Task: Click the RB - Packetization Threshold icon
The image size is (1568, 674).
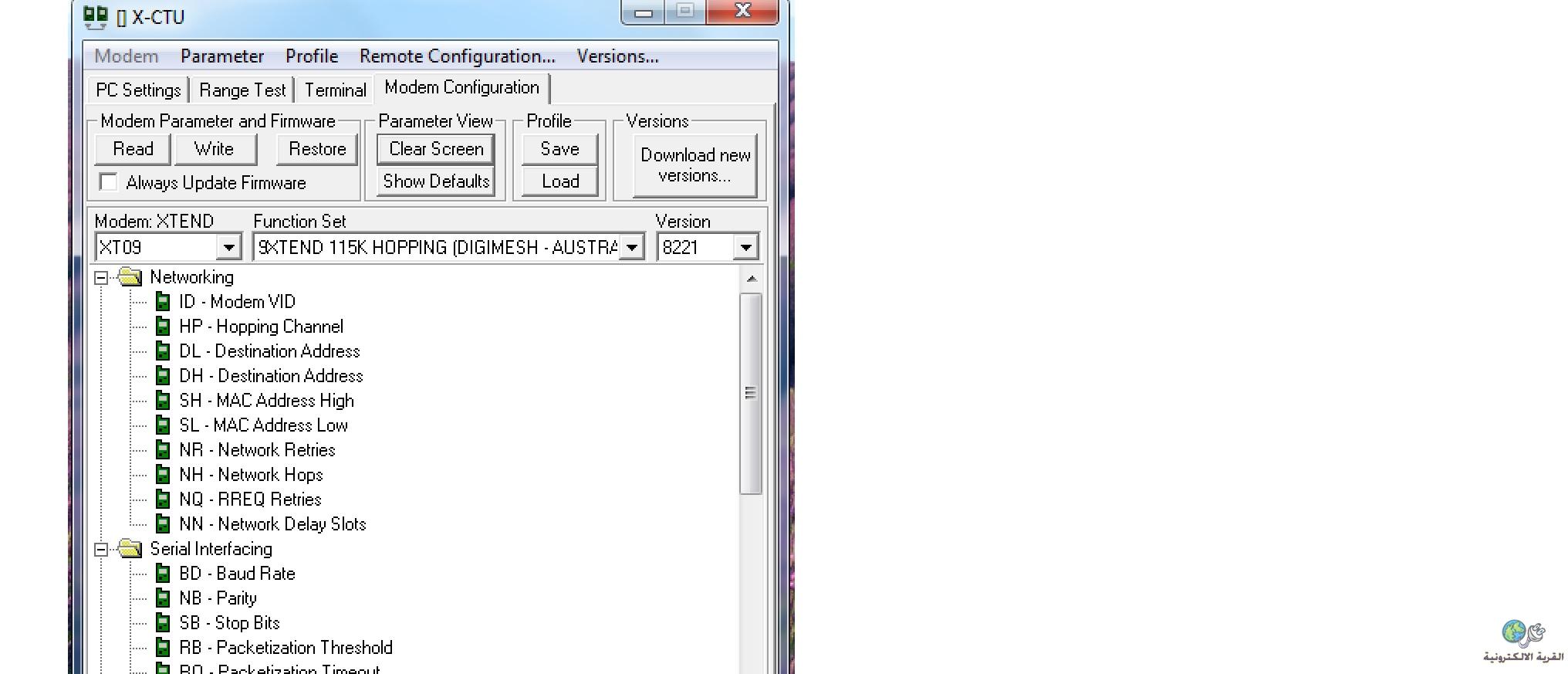Action: 163,648
